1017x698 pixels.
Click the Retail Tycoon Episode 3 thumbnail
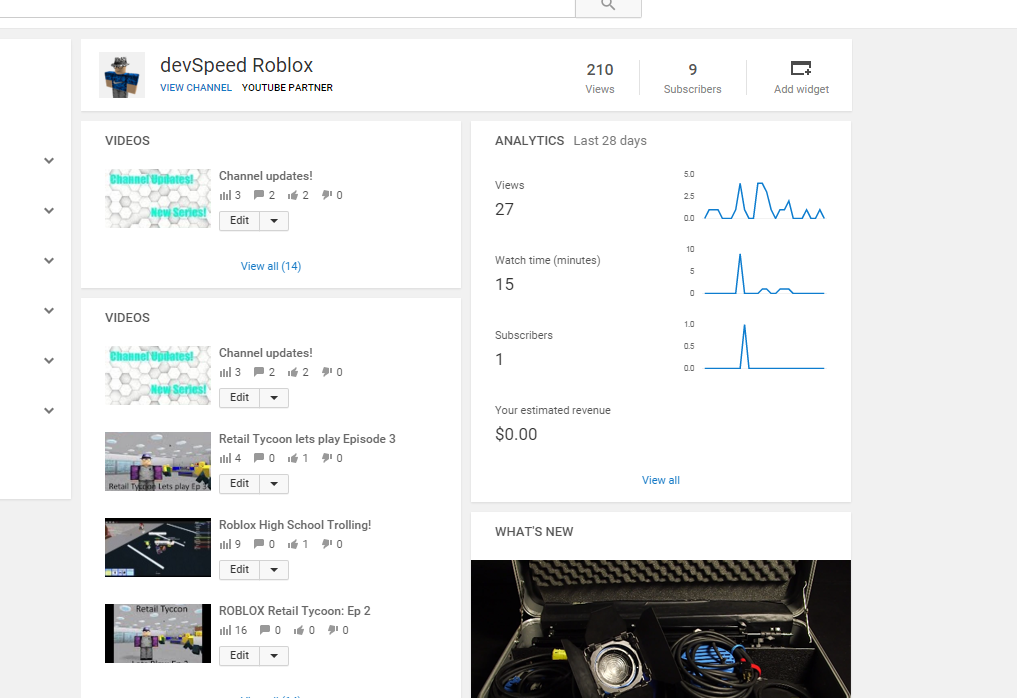click(158, 461)
